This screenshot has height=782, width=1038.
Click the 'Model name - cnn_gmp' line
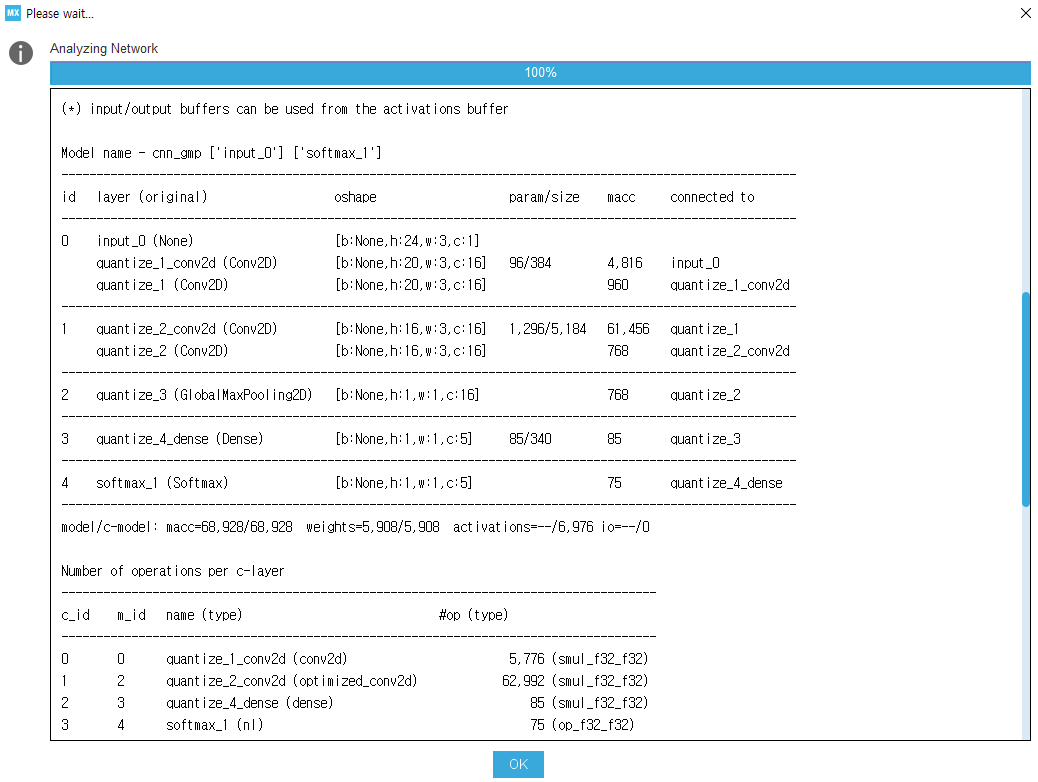click(x=221, y=153)
